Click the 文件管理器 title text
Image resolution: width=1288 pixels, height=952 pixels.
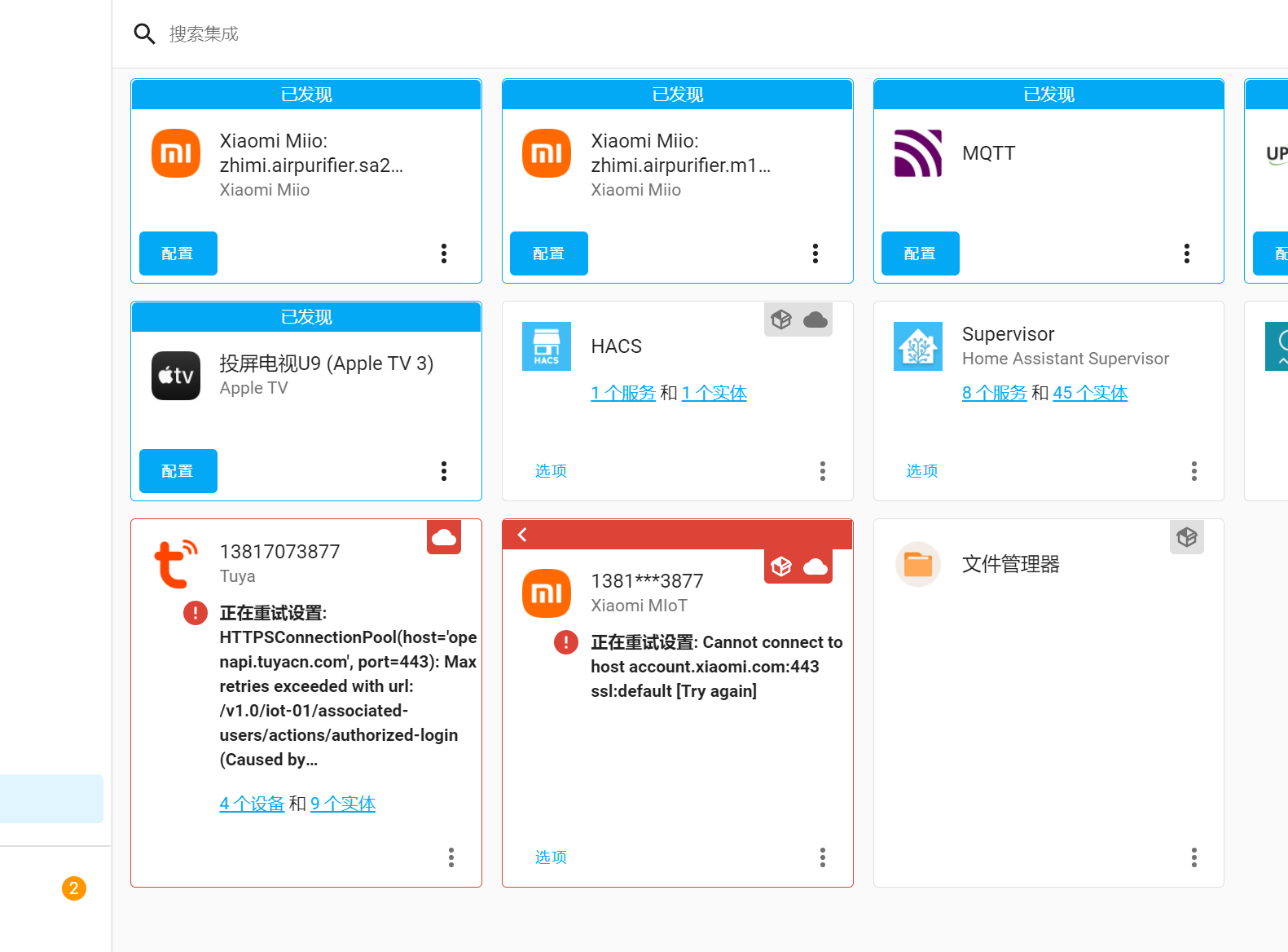pyautogui.click(x=1011, y=564)
